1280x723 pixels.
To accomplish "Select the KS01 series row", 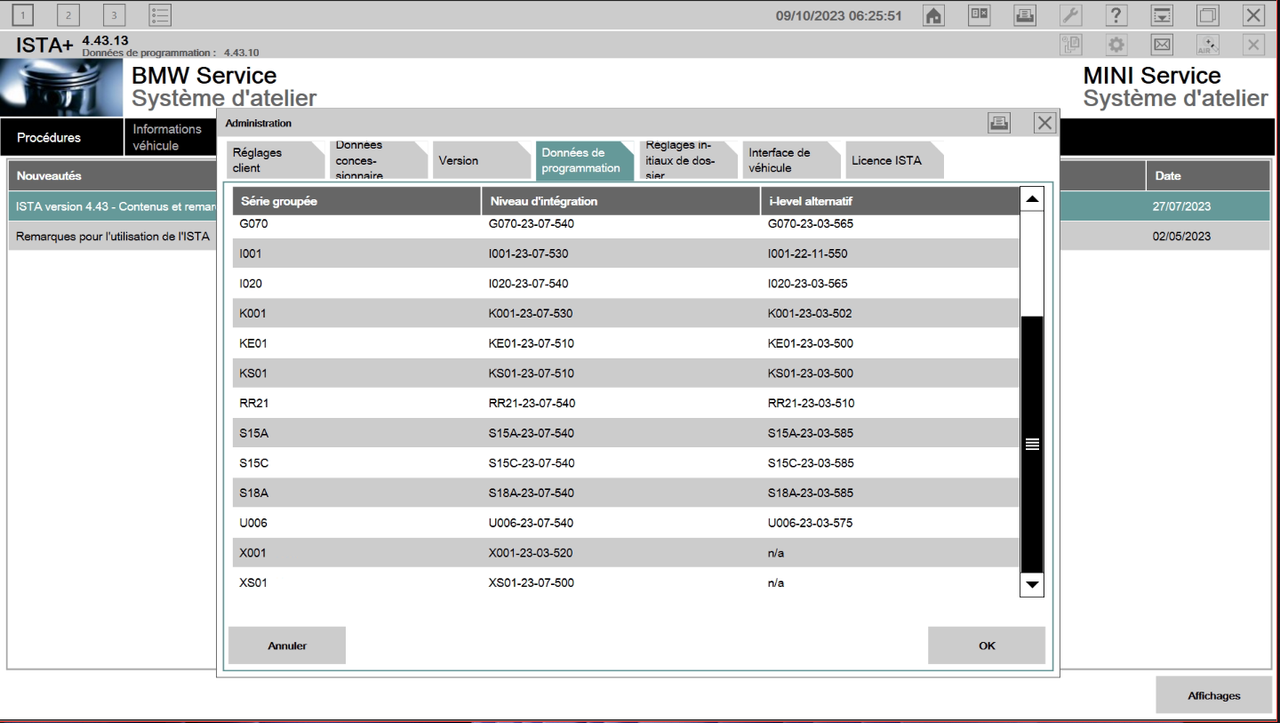I will tap(626, 373).
